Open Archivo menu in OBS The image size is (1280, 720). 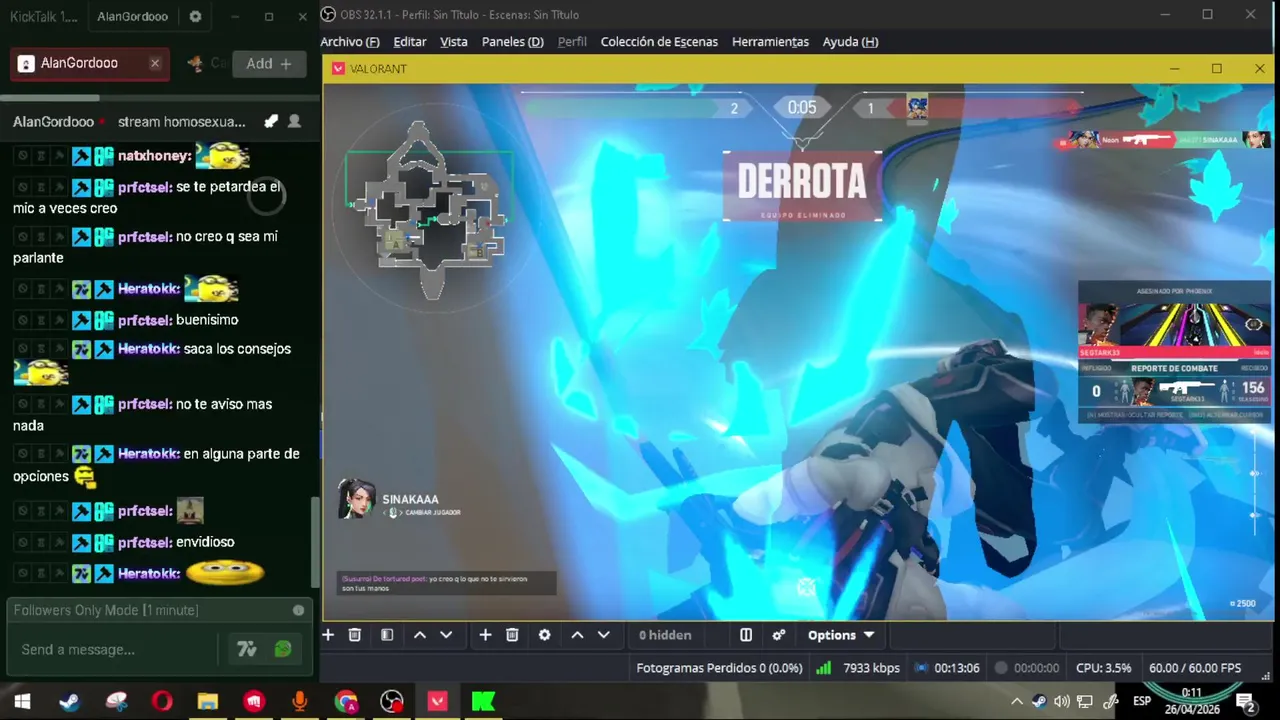tap(350, 42)
